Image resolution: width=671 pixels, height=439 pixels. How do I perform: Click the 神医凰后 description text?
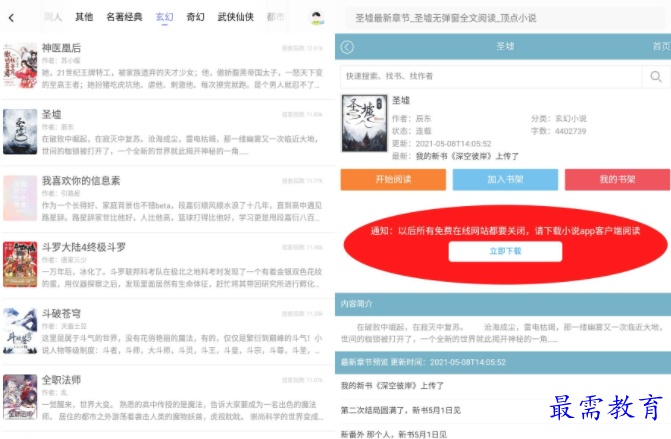[182, 79]
